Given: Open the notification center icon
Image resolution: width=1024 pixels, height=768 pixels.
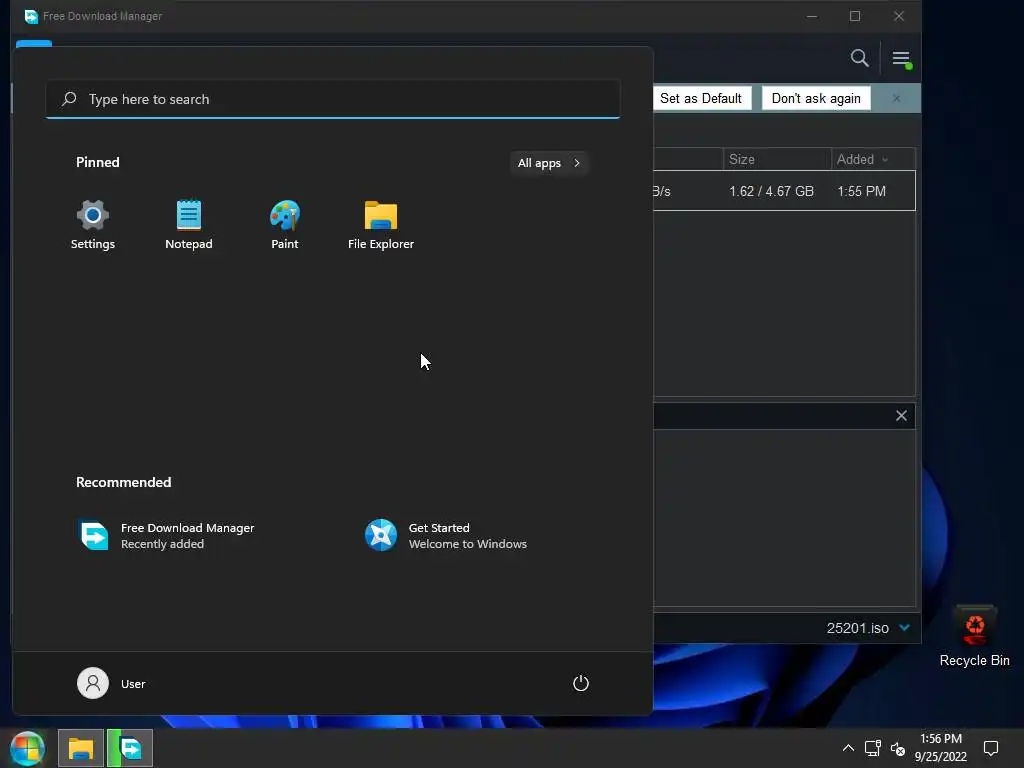Looking at the screenshot, I should 991,748.
